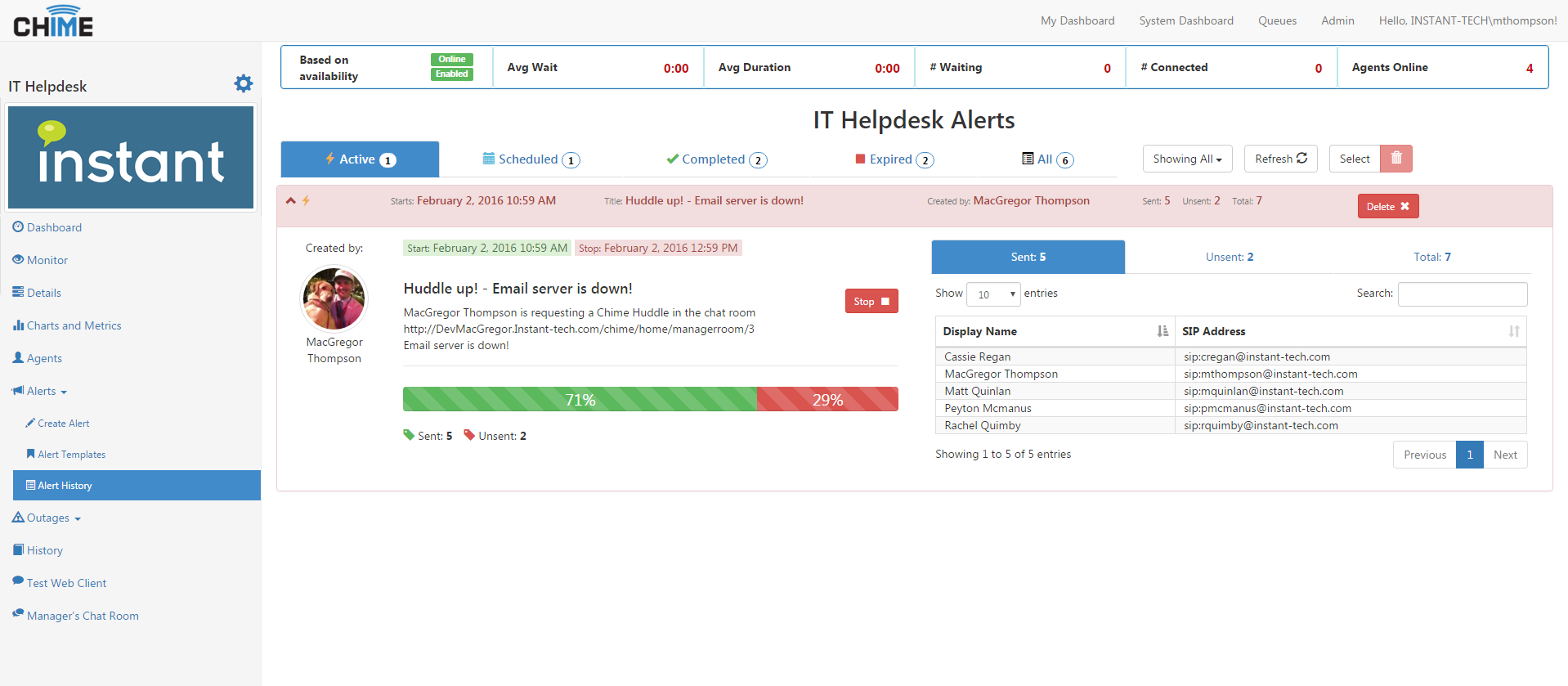Click the red trash delete icon
Screen dimensions: 1568x686
coord(1396,159)
